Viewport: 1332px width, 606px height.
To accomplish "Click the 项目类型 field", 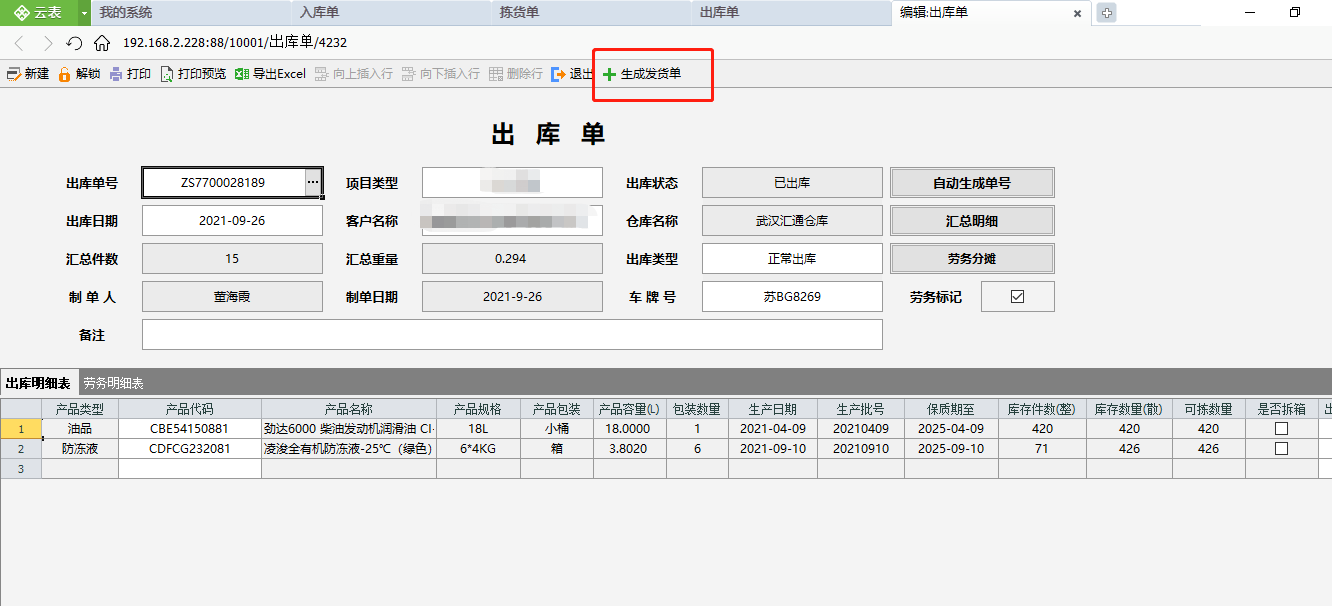I will click(x=512, y=183).
